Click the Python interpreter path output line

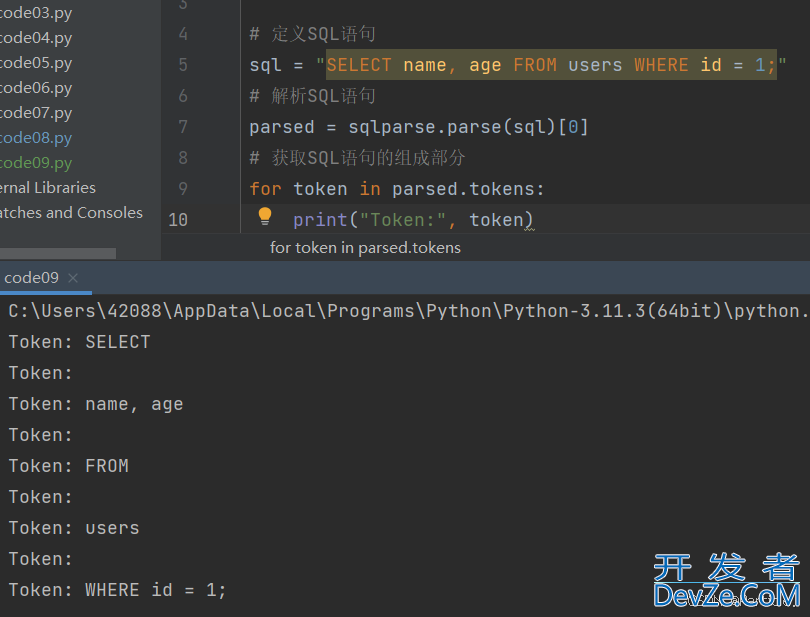(408, 311)
